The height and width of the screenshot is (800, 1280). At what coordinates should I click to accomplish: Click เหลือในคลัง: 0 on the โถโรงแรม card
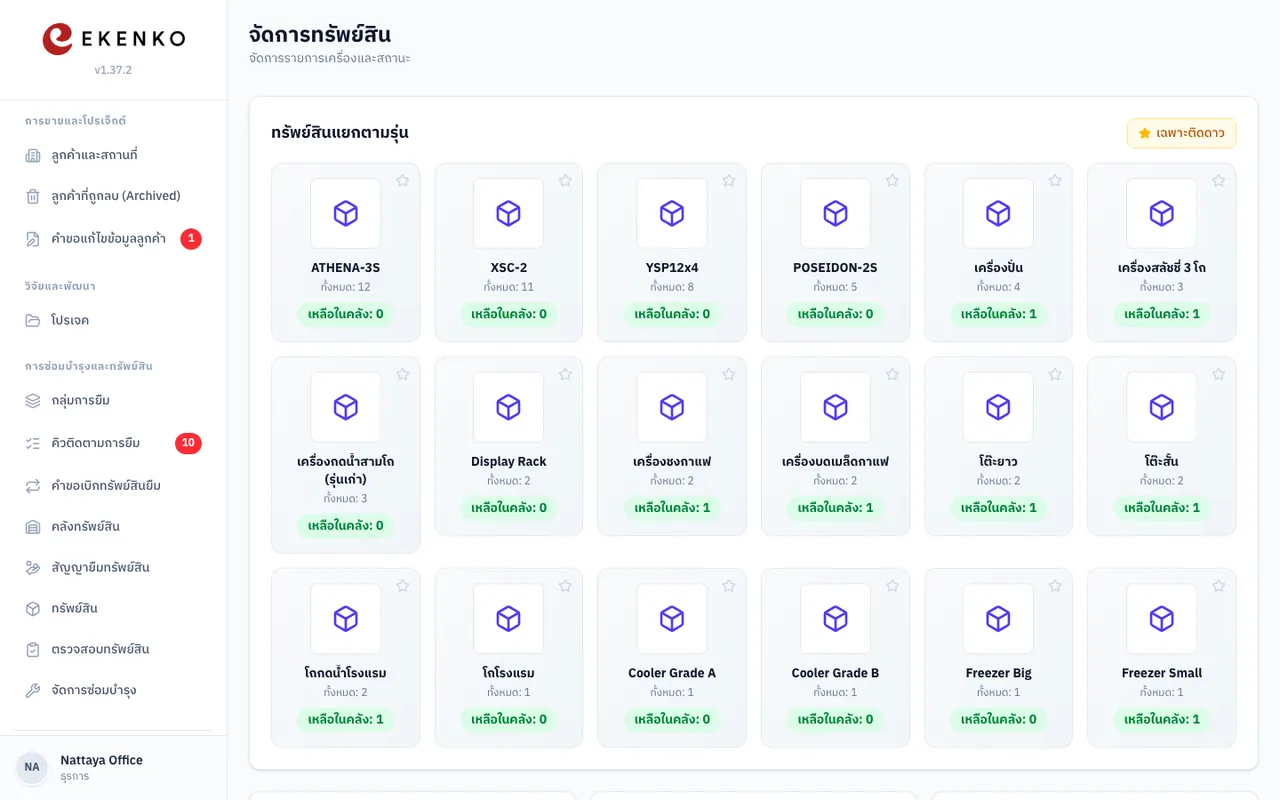(x=509, y=719)
